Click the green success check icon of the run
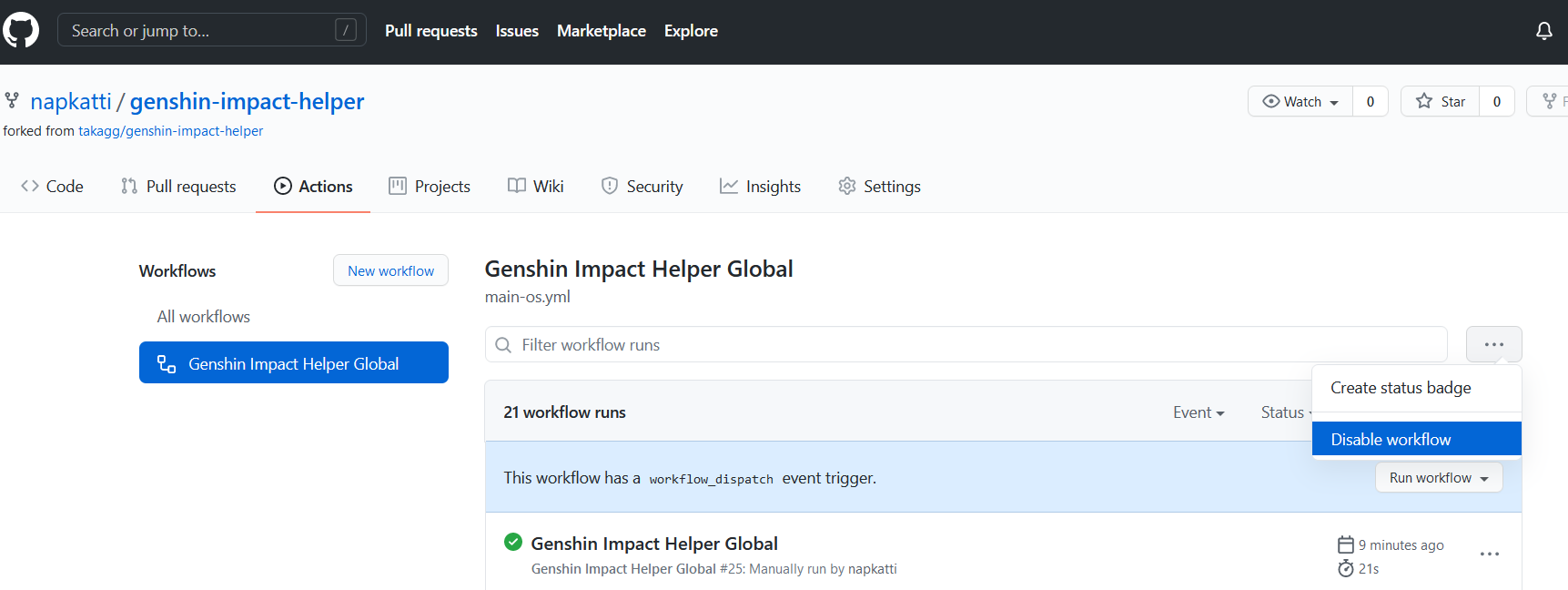Screen dimensions: 1568x590 [513, 542]
